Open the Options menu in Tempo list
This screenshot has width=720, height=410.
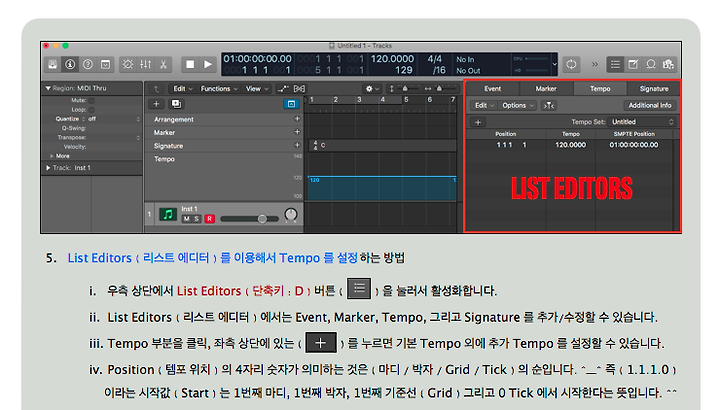pyautogui.click(x=518, y=106)
